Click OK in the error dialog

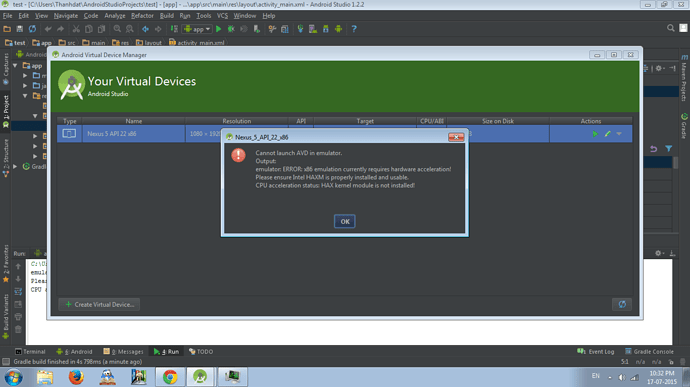[x=345, y=221]
